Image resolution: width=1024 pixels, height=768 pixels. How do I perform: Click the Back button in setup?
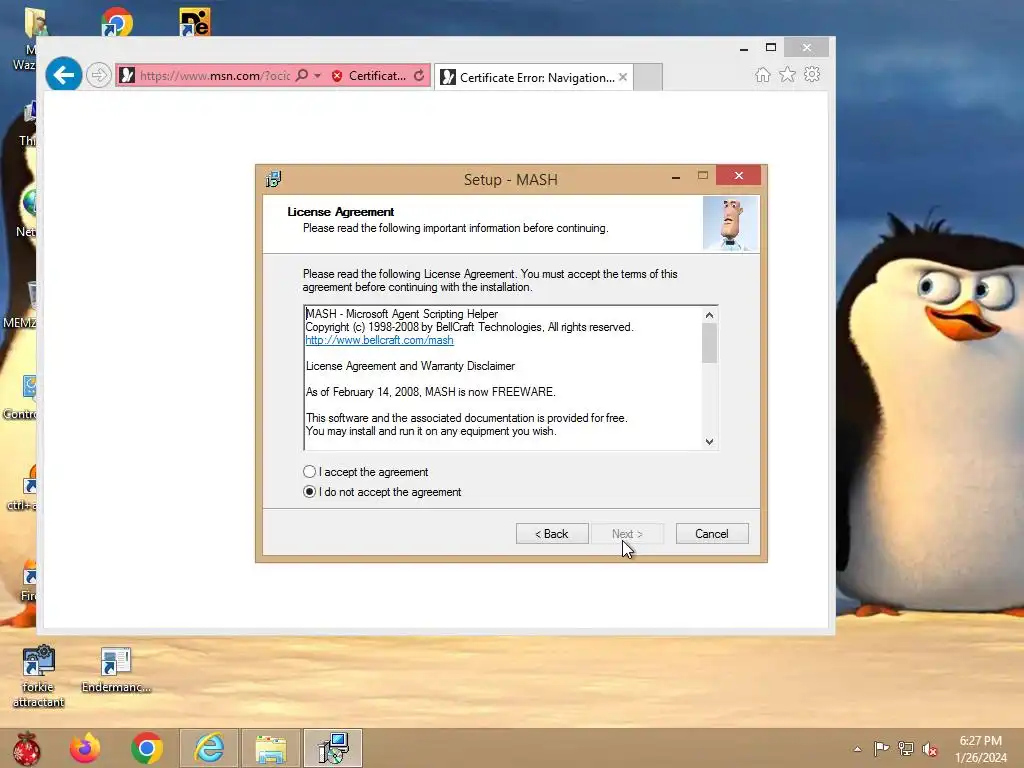point(552,534)
